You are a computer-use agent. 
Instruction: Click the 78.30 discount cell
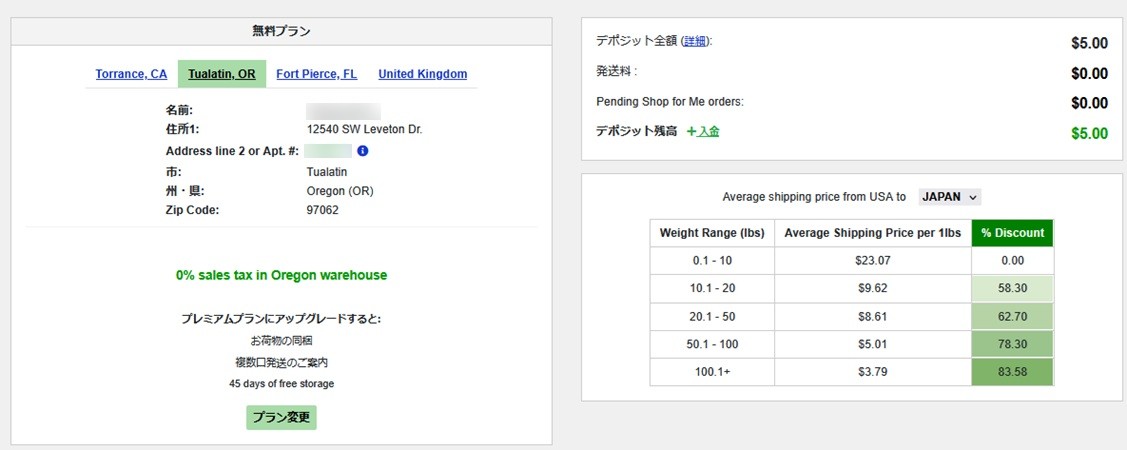click(1012, 344)
